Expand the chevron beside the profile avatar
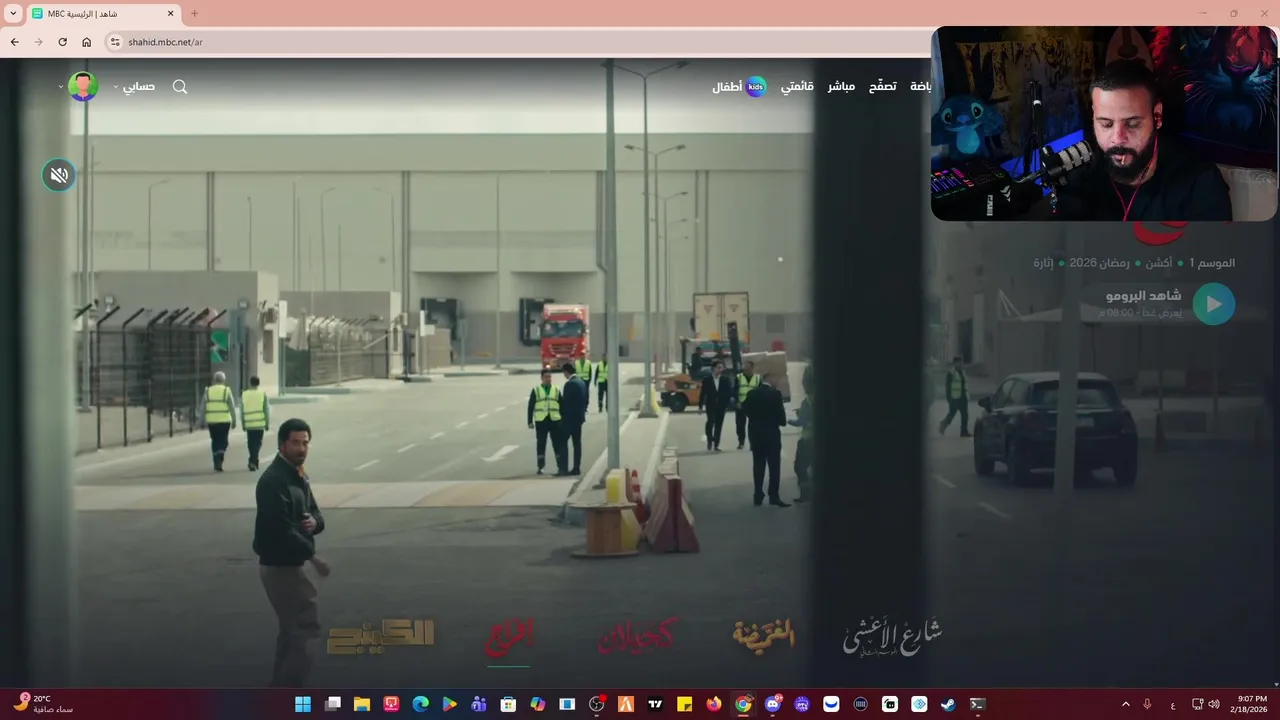Screen dimensions: 1280x720 tap(61, 87)
